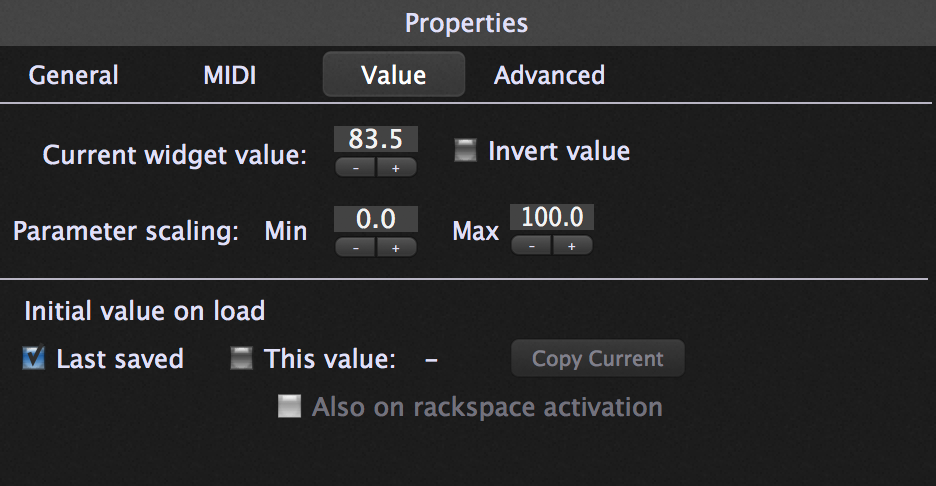The width and height of the screenshot is (936, 486).
Task: Increase the Max parameter scaling value
Action: pos(572,245)
